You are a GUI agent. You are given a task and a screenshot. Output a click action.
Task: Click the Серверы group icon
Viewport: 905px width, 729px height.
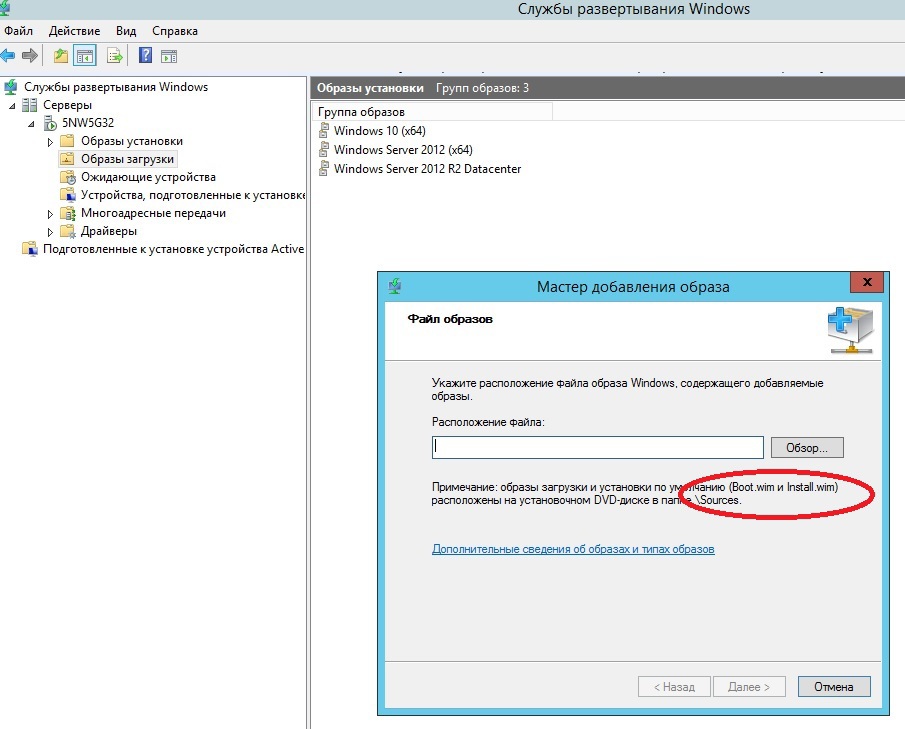click(x=29, y=105)
